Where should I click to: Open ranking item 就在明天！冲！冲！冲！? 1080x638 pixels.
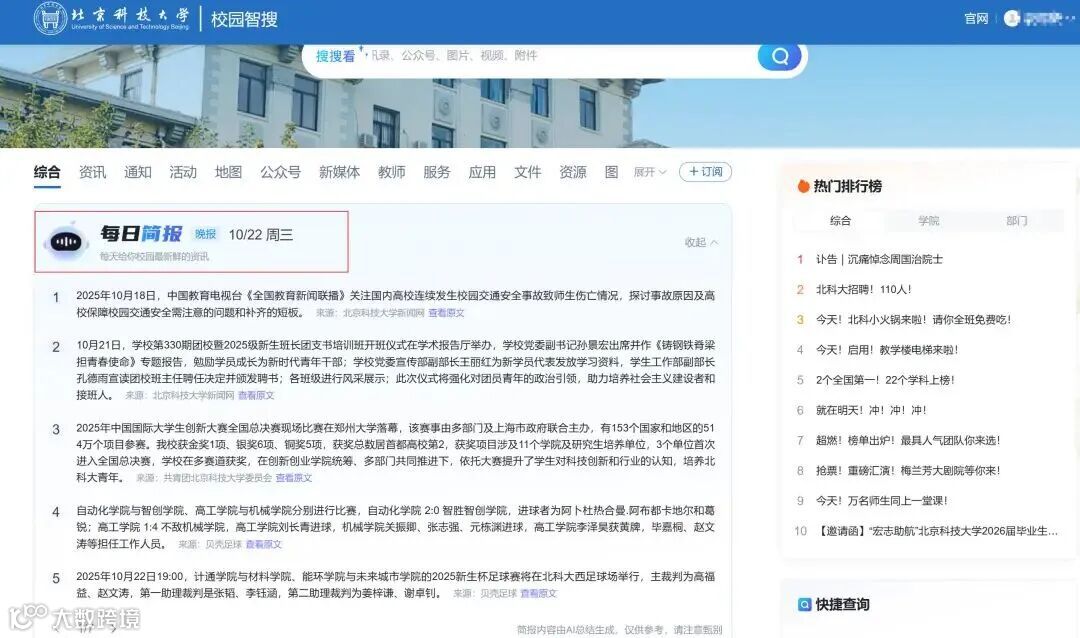tap(871, 411)
